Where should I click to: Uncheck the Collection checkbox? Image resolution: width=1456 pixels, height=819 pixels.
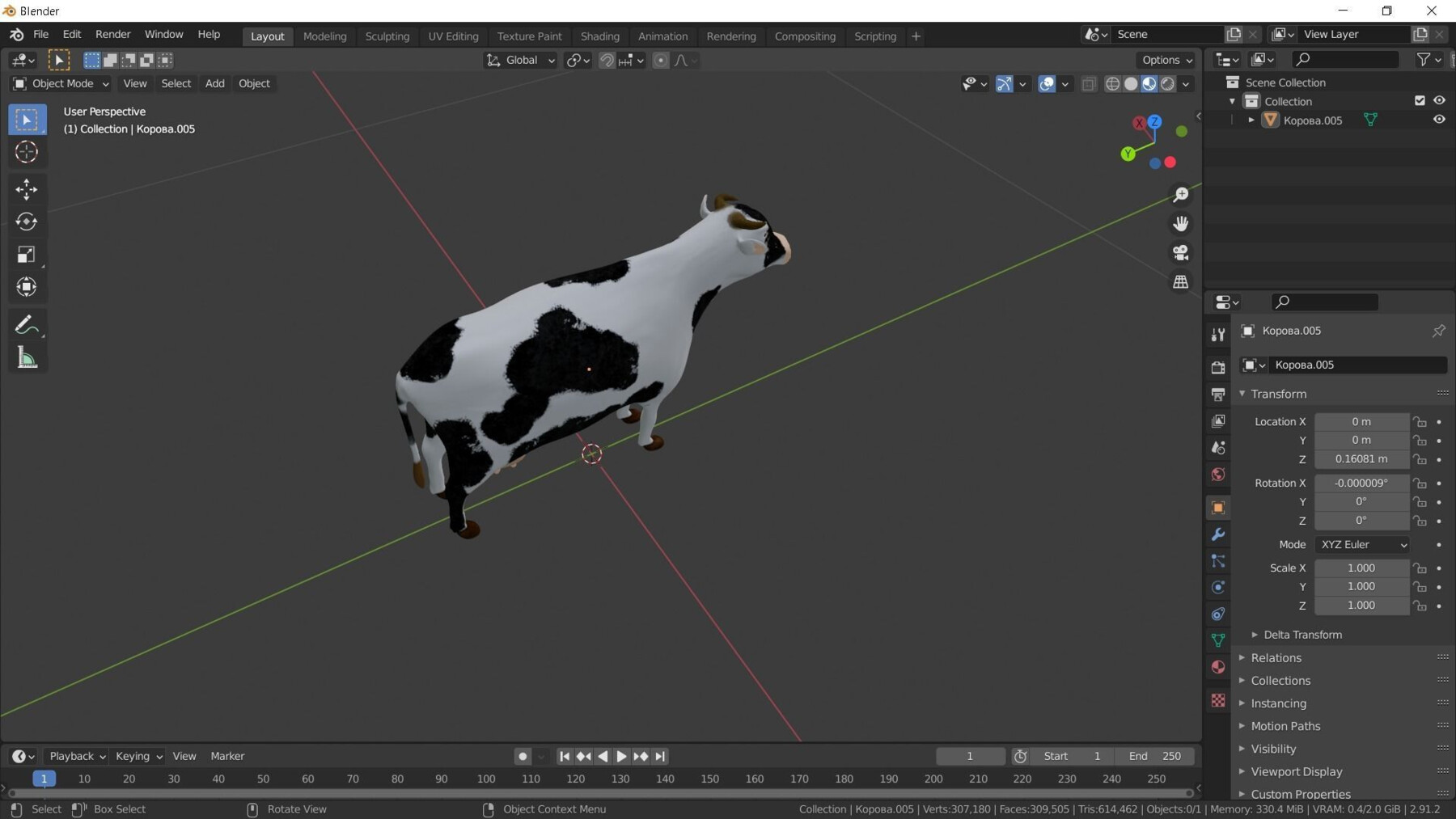point(1420,100)
